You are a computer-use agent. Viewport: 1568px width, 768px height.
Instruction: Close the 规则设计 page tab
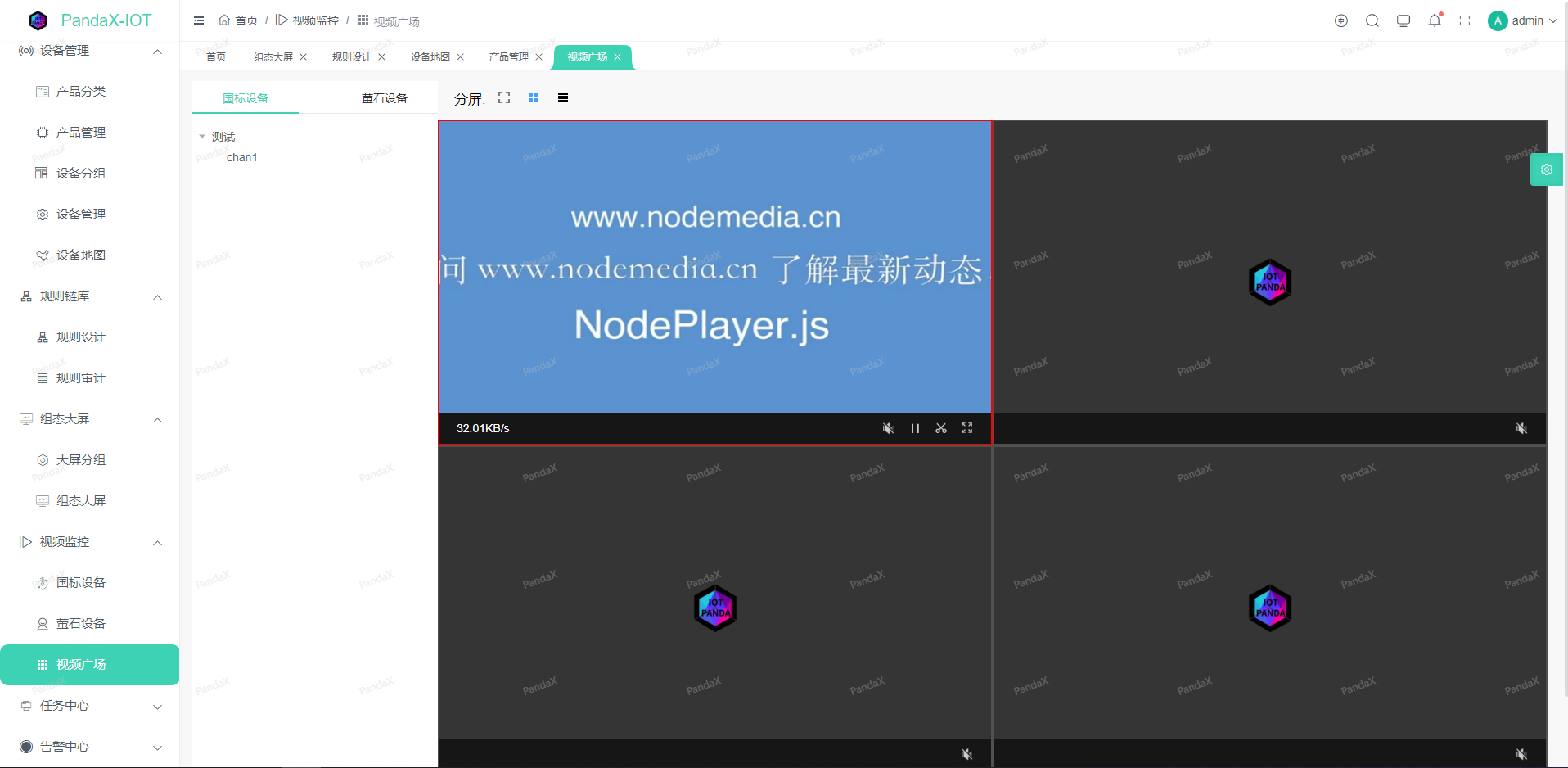point(382,56)
